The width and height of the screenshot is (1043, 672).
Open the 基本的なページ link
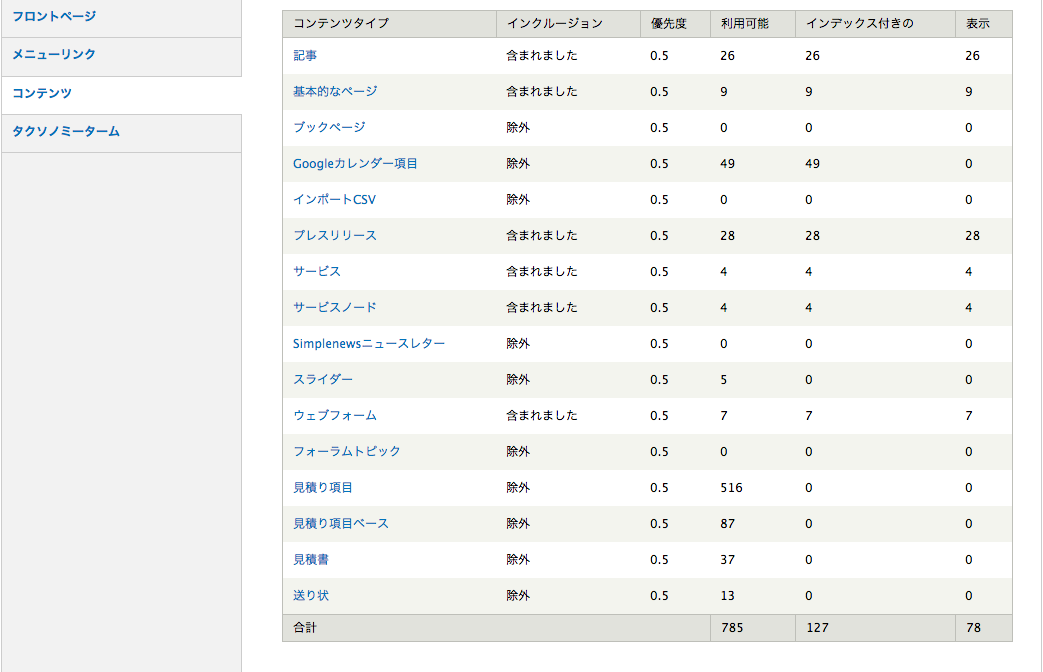click(x=335, y=92)
